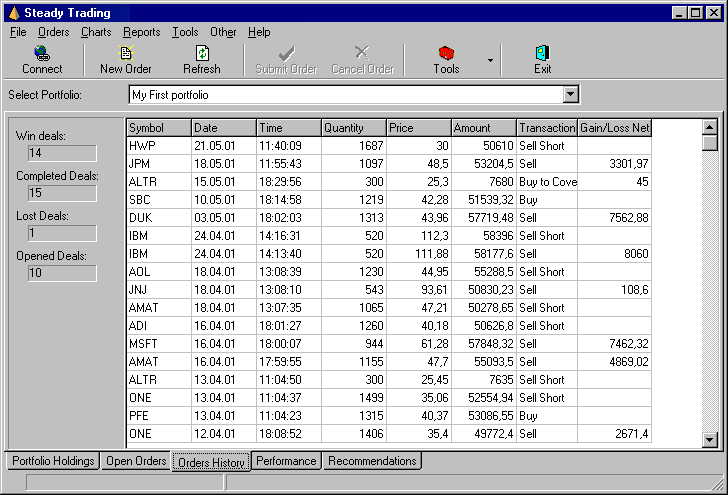Select the HWP row symbol
The image size is (728, 495).
point(159,146)
